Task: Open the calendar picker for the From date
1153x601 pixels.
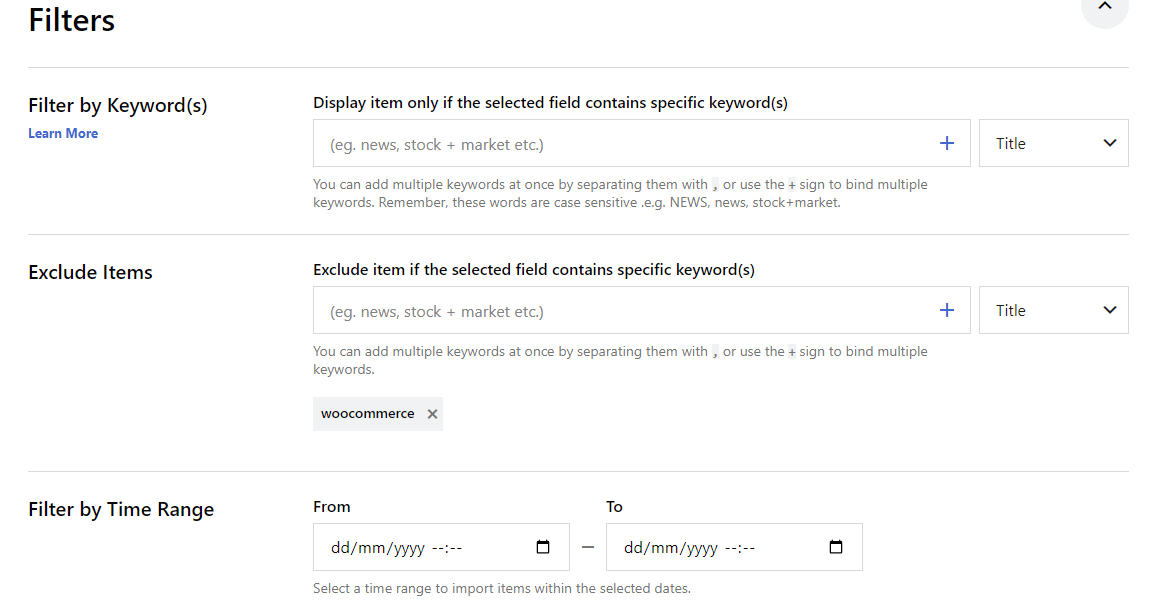Action: point(542,547)
